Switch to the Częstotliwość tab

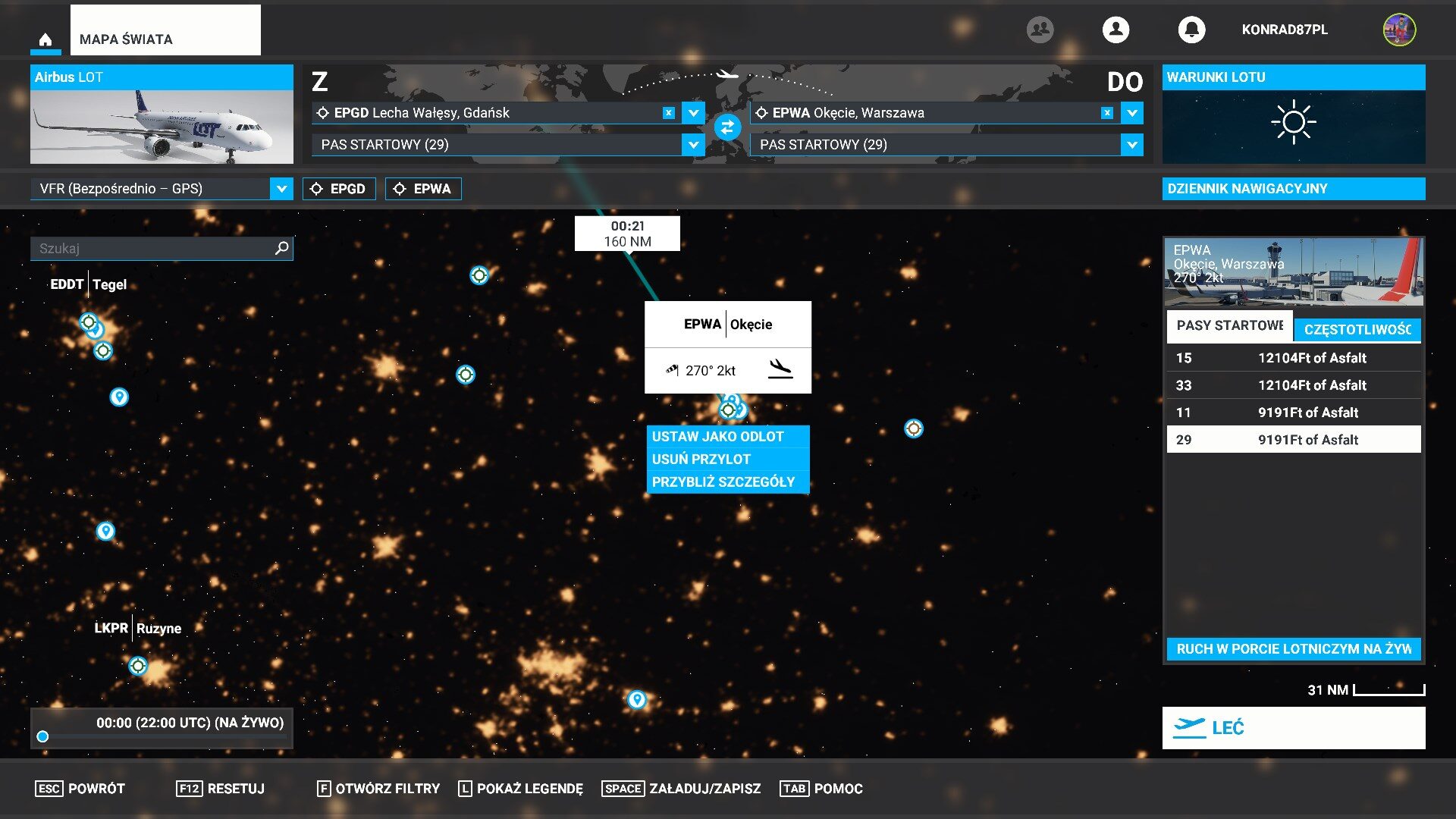coord(1356,330)
